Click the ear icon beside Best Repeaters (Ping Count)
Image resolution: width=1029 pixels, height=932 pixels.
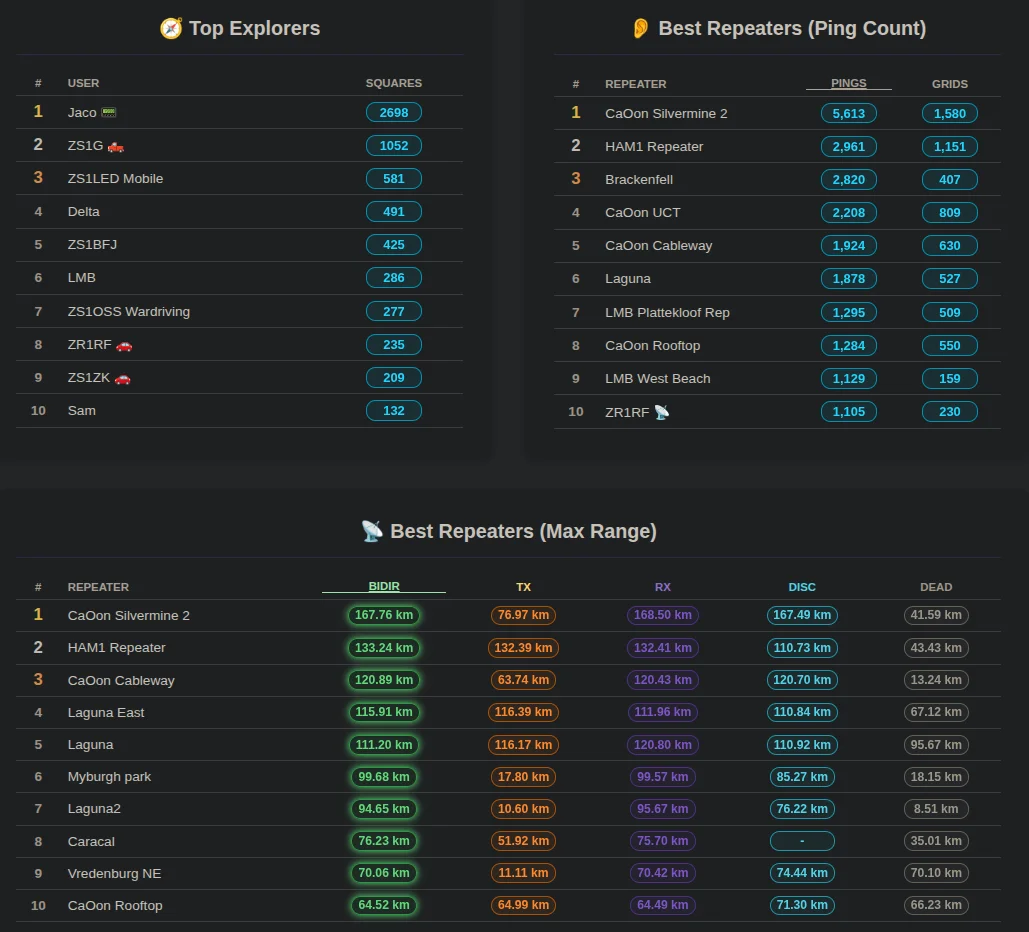640,28
